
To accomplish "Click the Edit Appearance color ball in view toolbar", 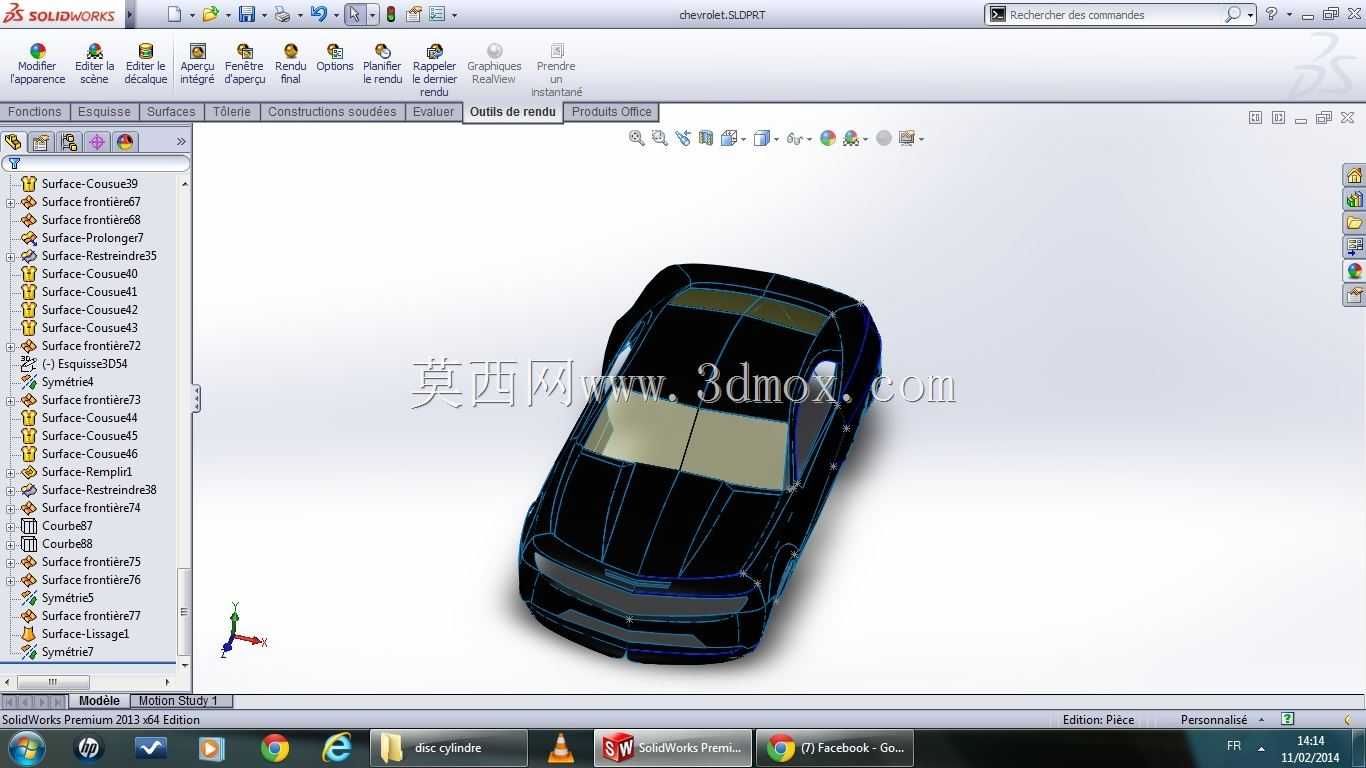I will 828,138.
